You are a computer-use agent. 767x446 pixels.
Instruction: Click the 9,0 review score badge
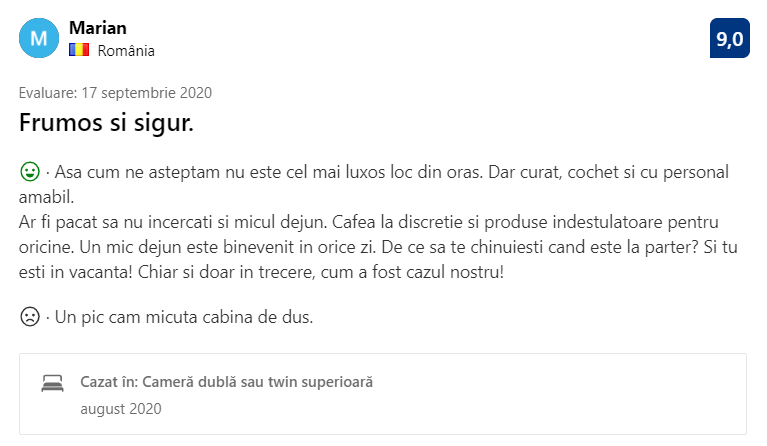point(729,39)
